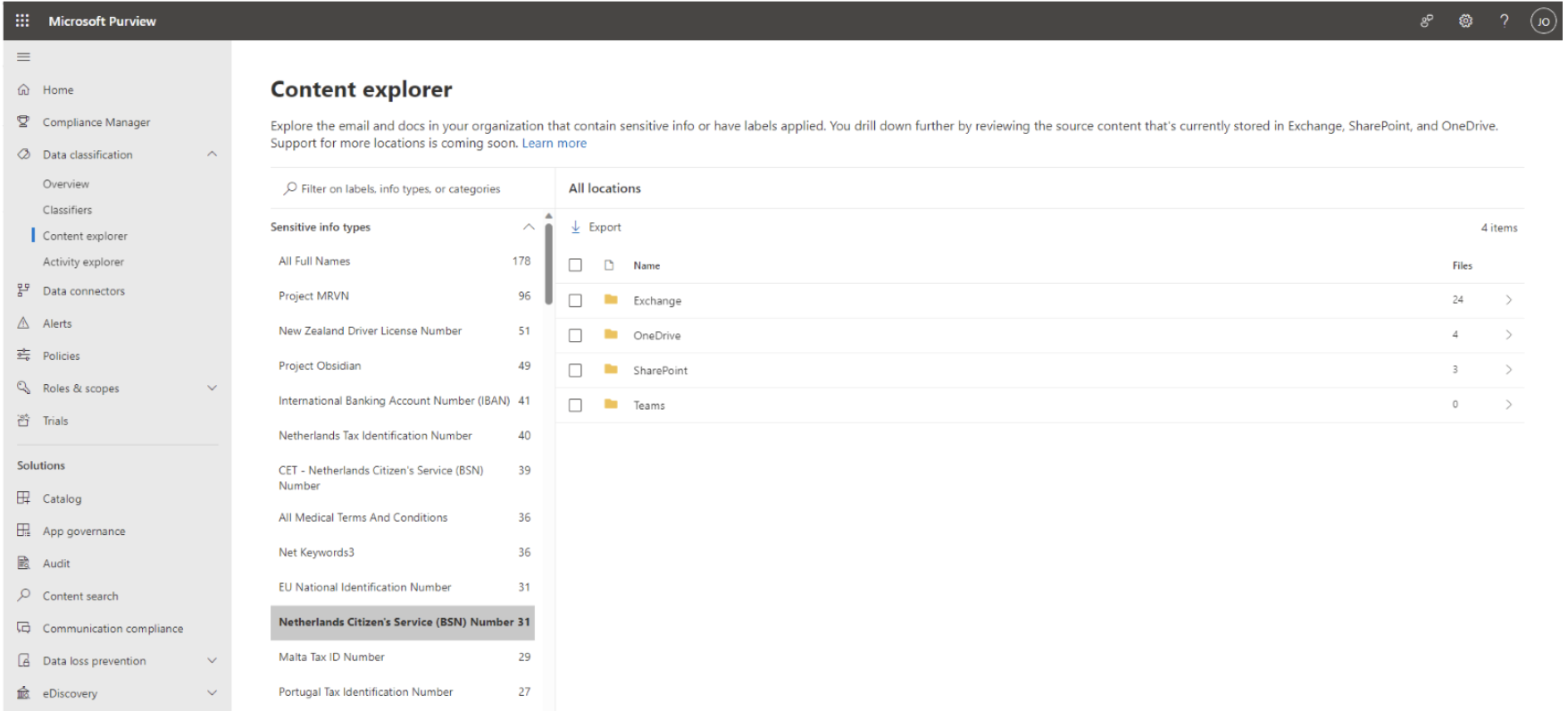Click the Communication compliance icon

pyautogui.click(x=24, y=628)
